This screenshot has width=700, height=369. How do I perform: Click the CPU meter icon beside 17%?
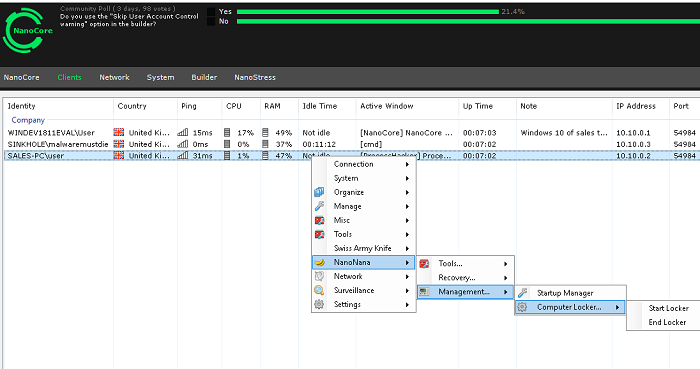click(227, 133)
